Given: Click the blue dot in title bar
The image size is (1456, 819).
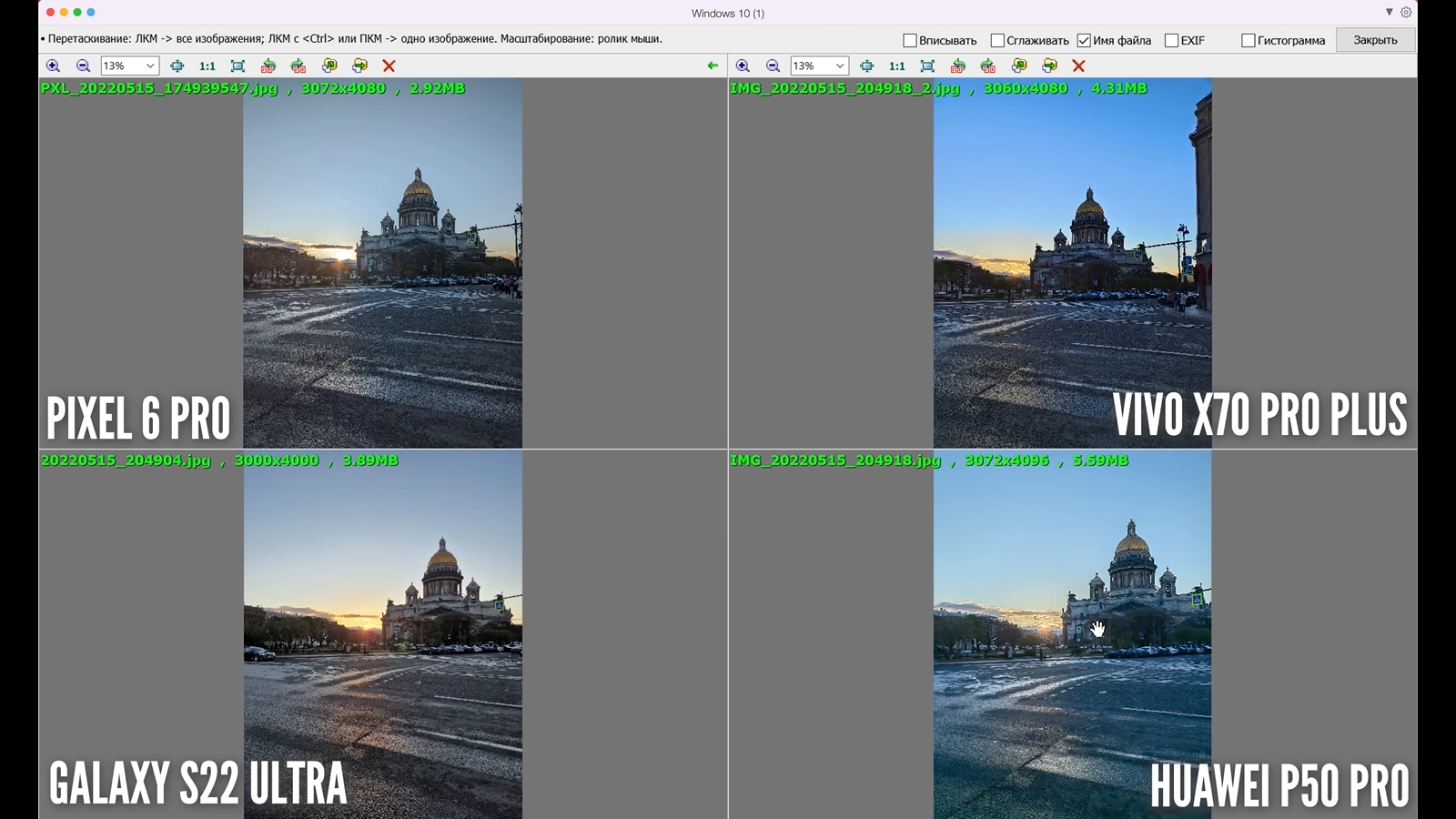Looking at the screenshot, I should tap(91, 12).
